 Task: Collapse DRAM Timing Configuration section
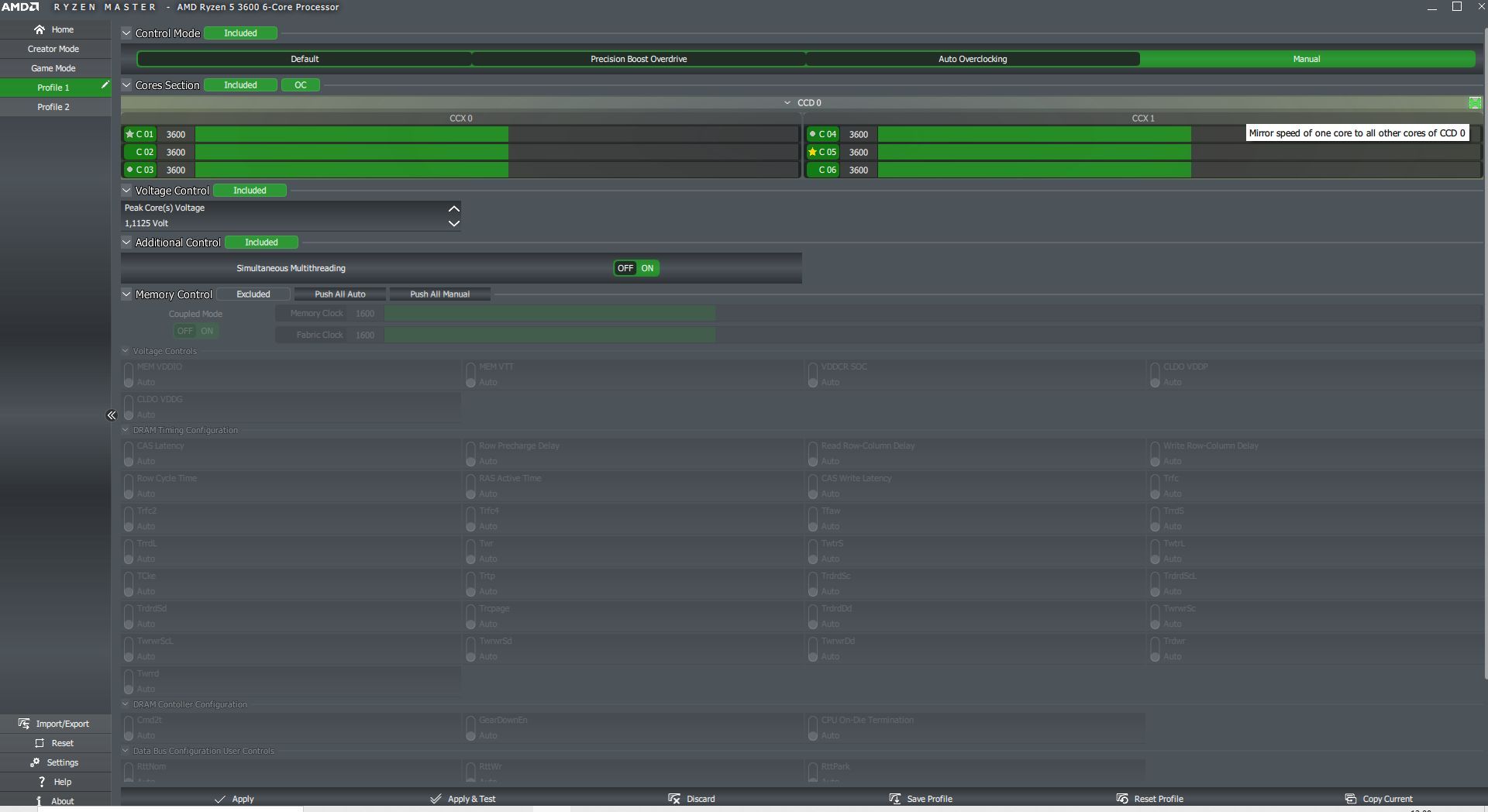(126, 430)
